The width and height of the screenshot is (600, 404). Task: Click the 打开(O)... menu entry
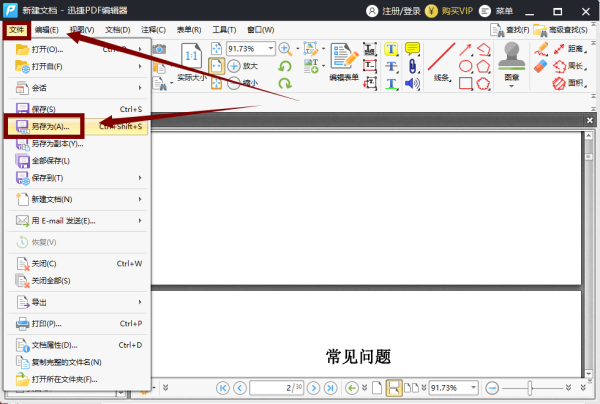[x=77, y=49]
